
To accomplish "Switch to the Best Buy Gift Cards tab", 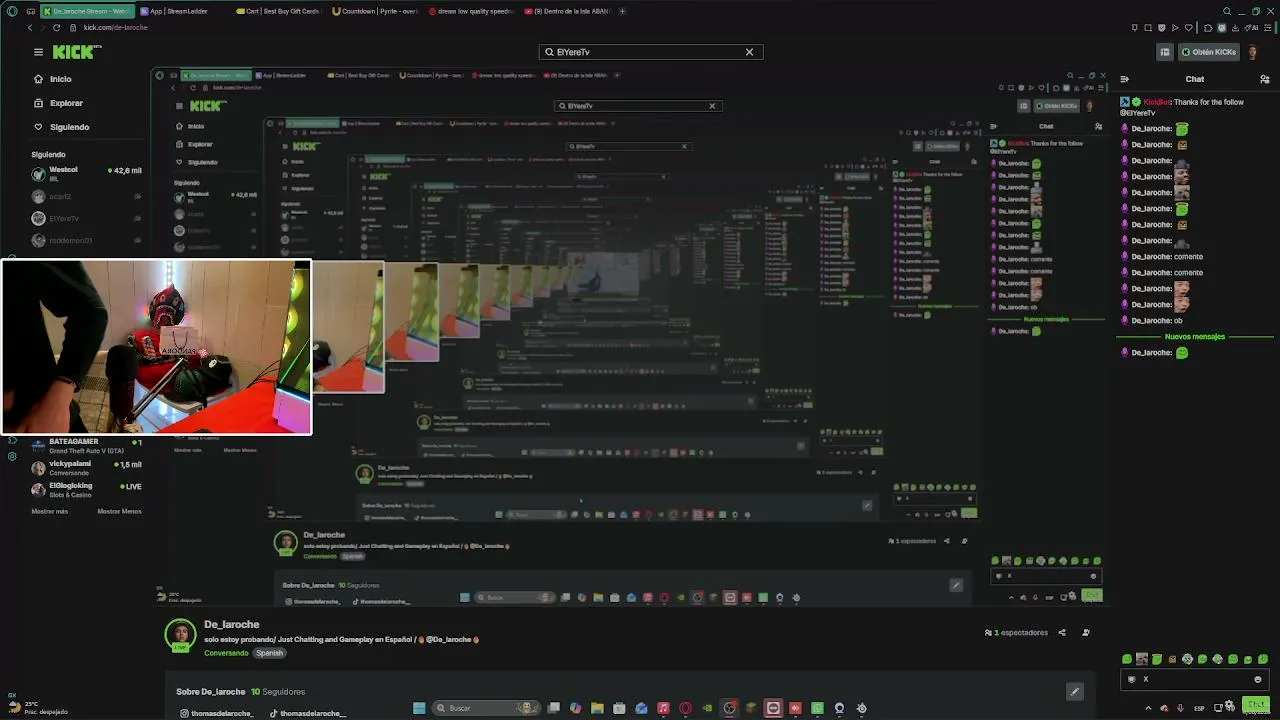I will (278, 11).
